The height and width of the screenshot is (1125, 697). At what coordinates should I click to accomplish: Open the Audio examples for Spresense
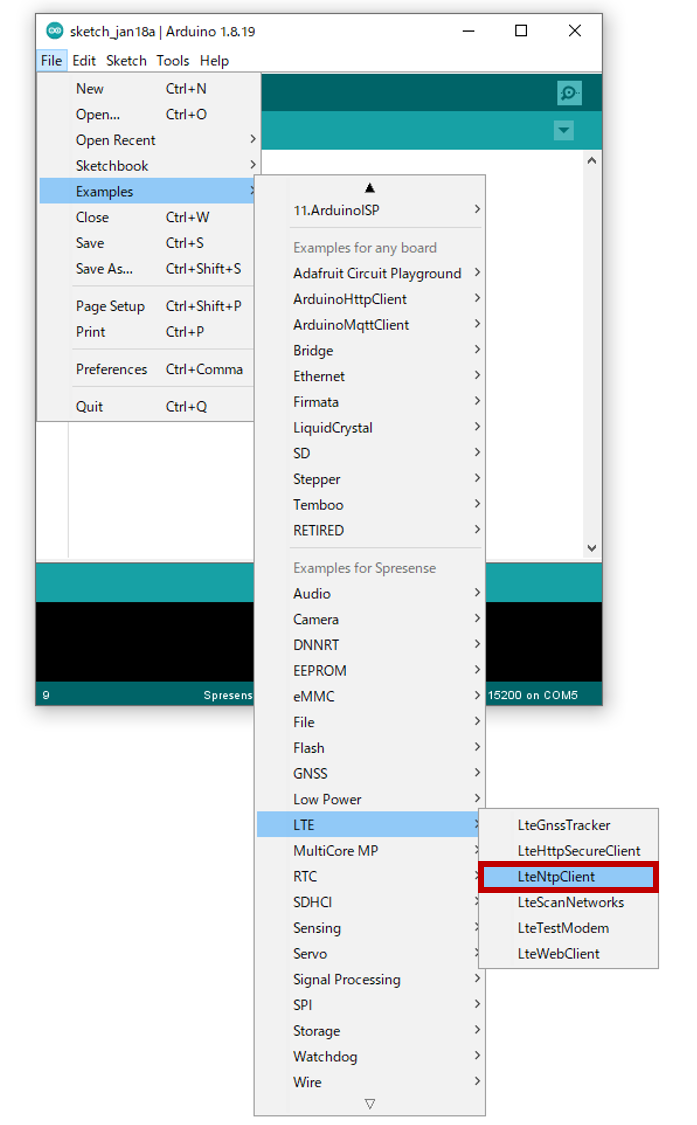[x=370, y=594]
